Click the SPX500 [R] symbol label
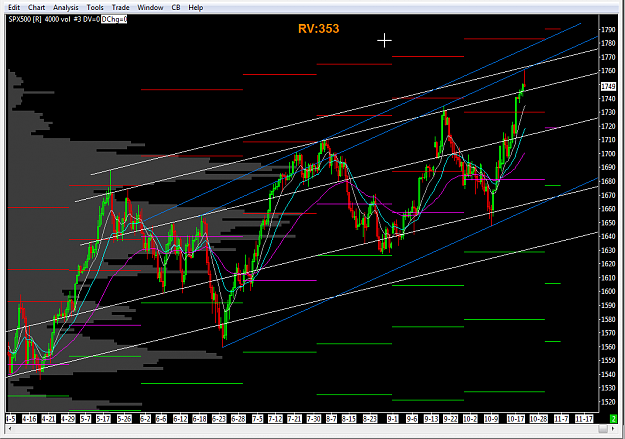This screenshot has width=625, height=439. (25, 19)
